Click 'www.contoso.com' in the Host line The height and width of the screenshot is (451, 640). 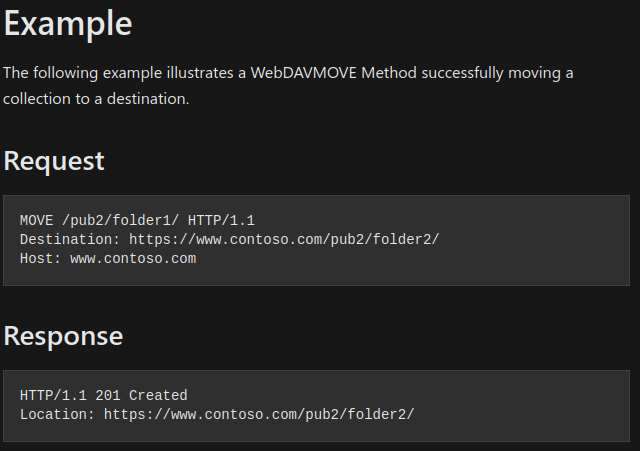coord(133,259)
